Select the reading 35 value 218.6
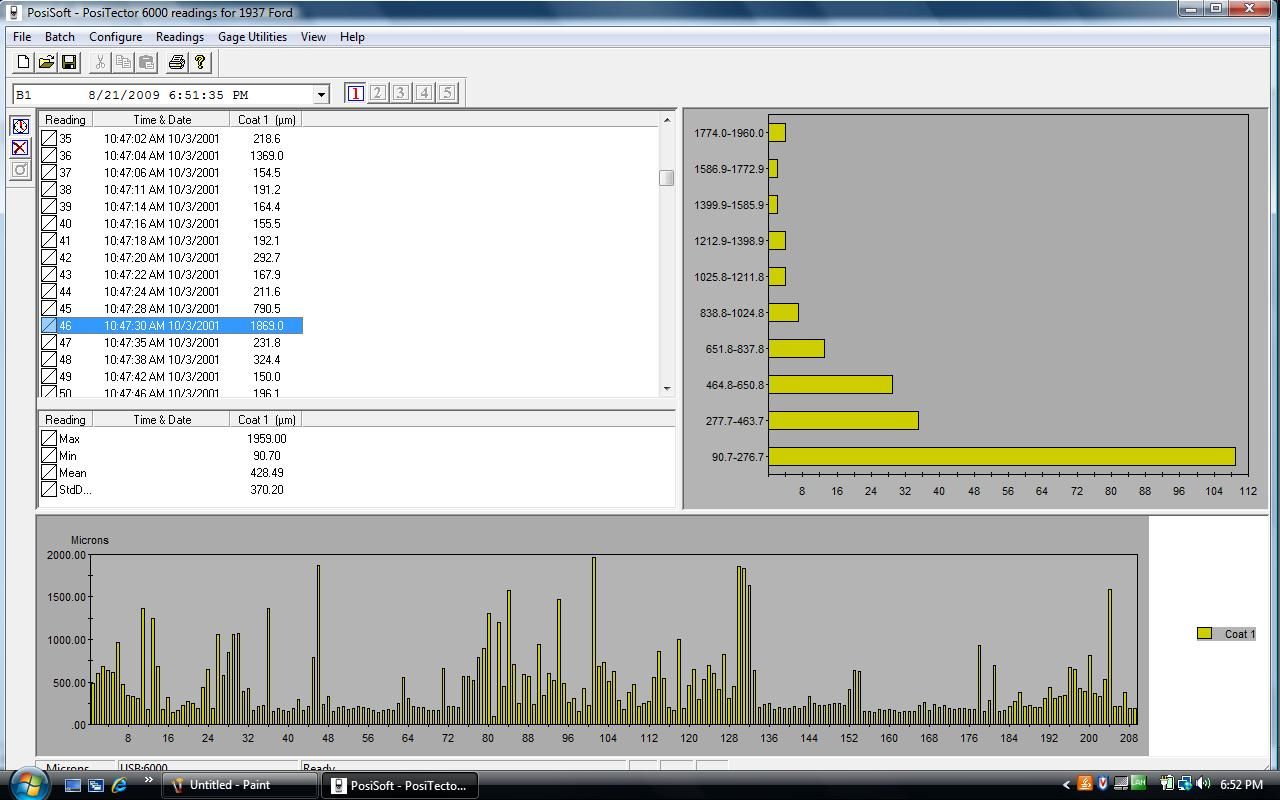The image size is (1280, 800). coord(267,139)
